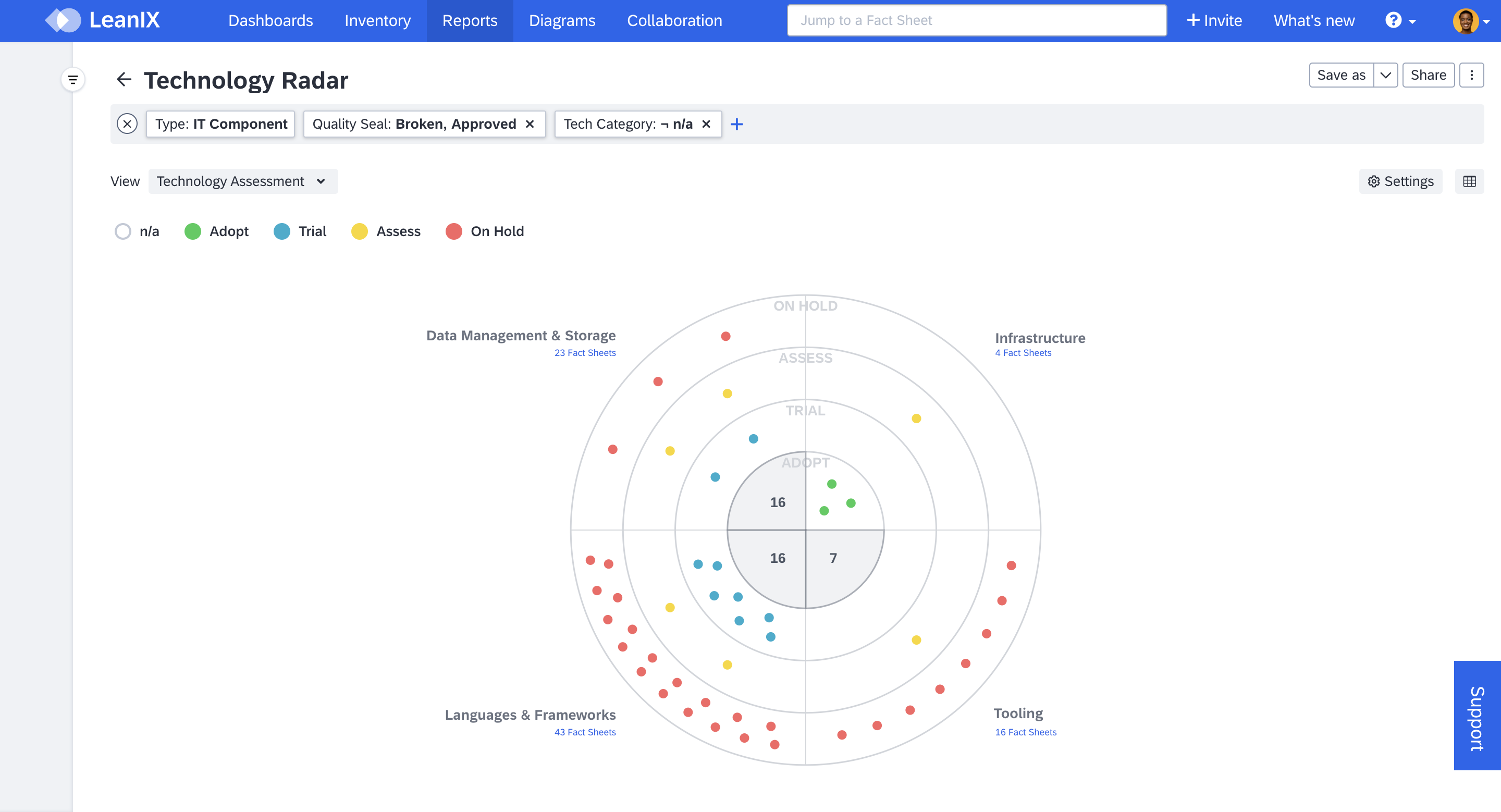Screen dimensions: 1501x812
Task: Focus the Jump to a Fact Sheet field
Action: pos(977,20)
